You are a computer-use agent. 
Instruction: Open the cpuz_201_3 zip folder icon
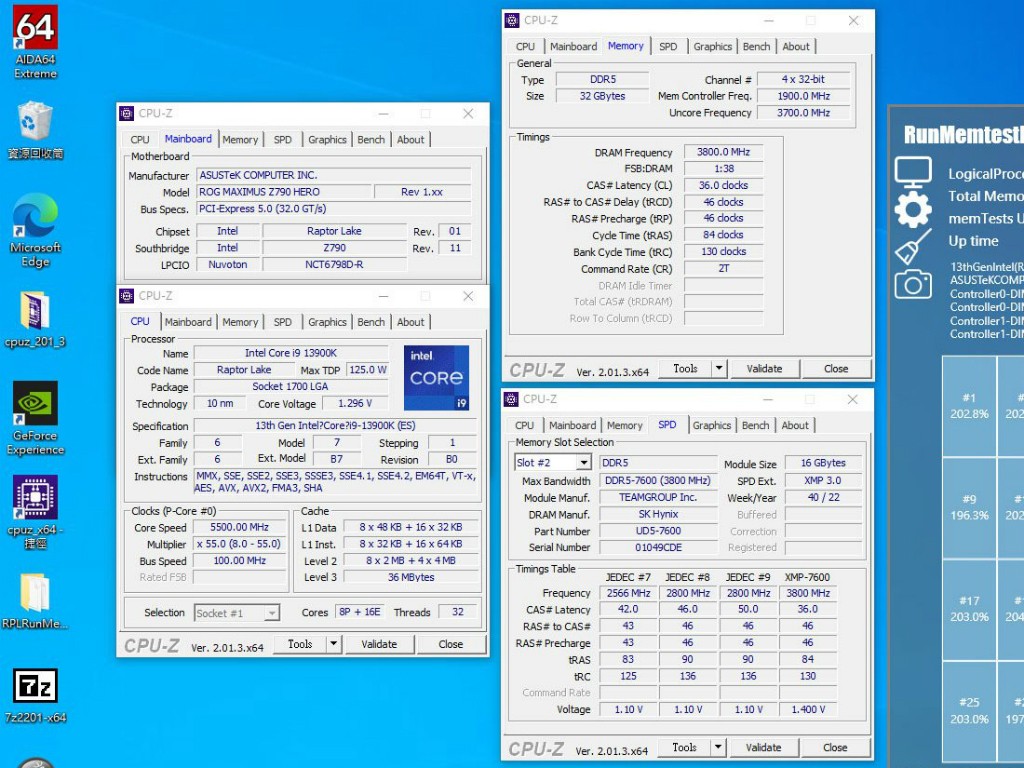[x=35, y=311]
